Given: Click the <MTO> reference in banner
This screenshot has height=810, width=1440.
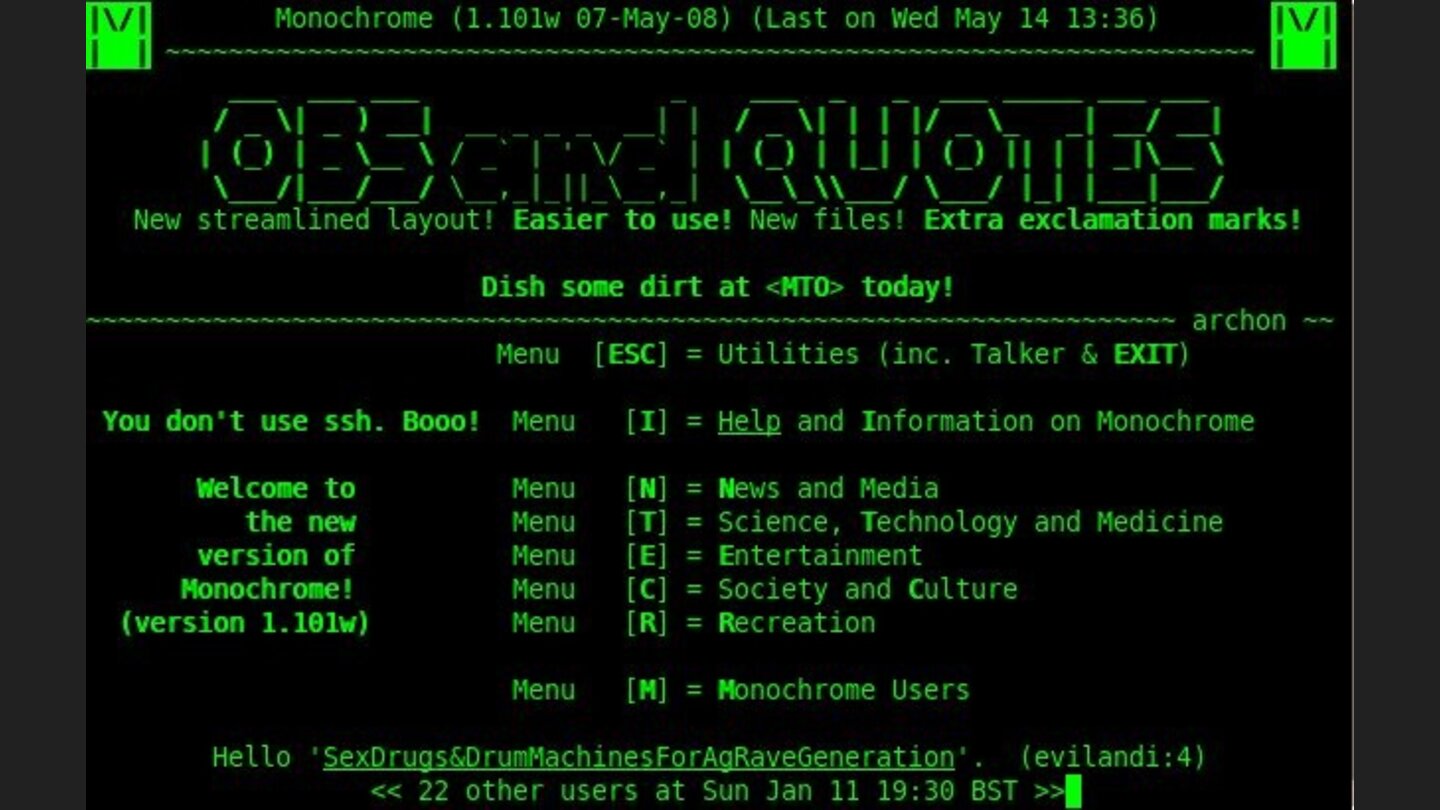Looking at the screenshot, I should (805, 287).
